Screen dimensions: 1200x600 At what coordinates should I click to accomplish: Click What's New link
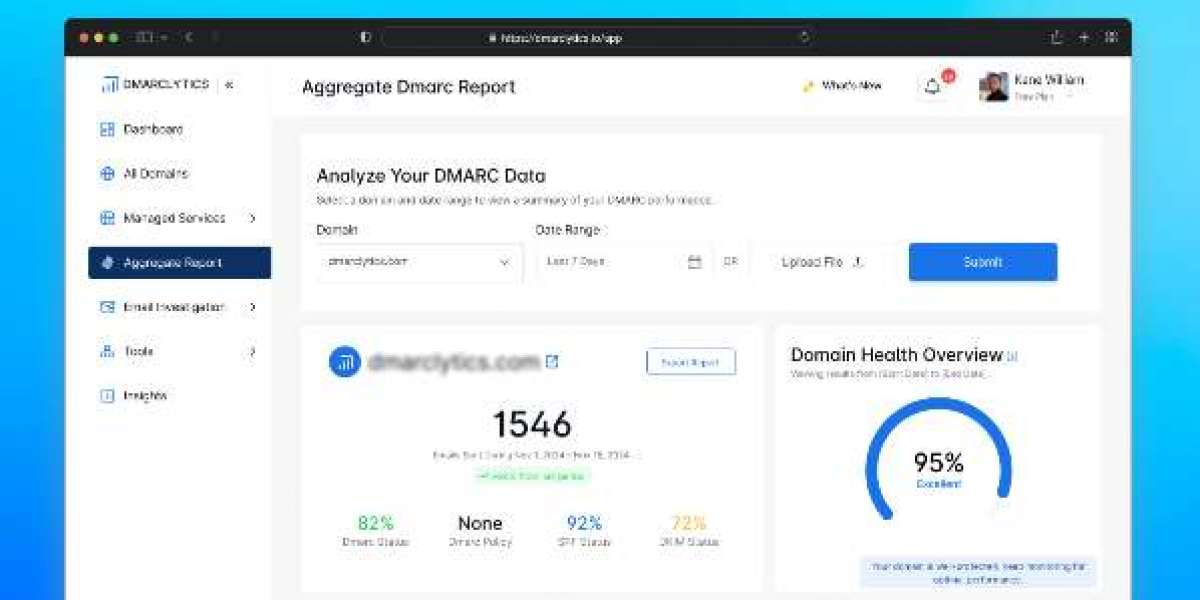click(x=842, y=86)
